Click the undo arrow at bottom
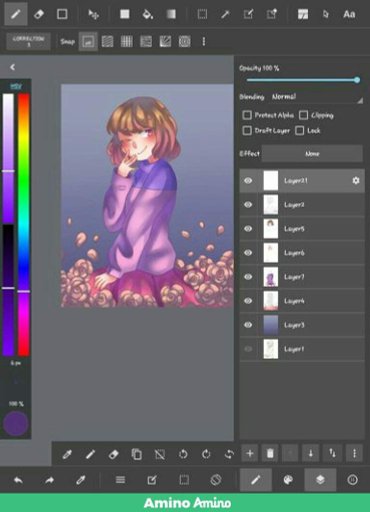 [x=18, y=480]
